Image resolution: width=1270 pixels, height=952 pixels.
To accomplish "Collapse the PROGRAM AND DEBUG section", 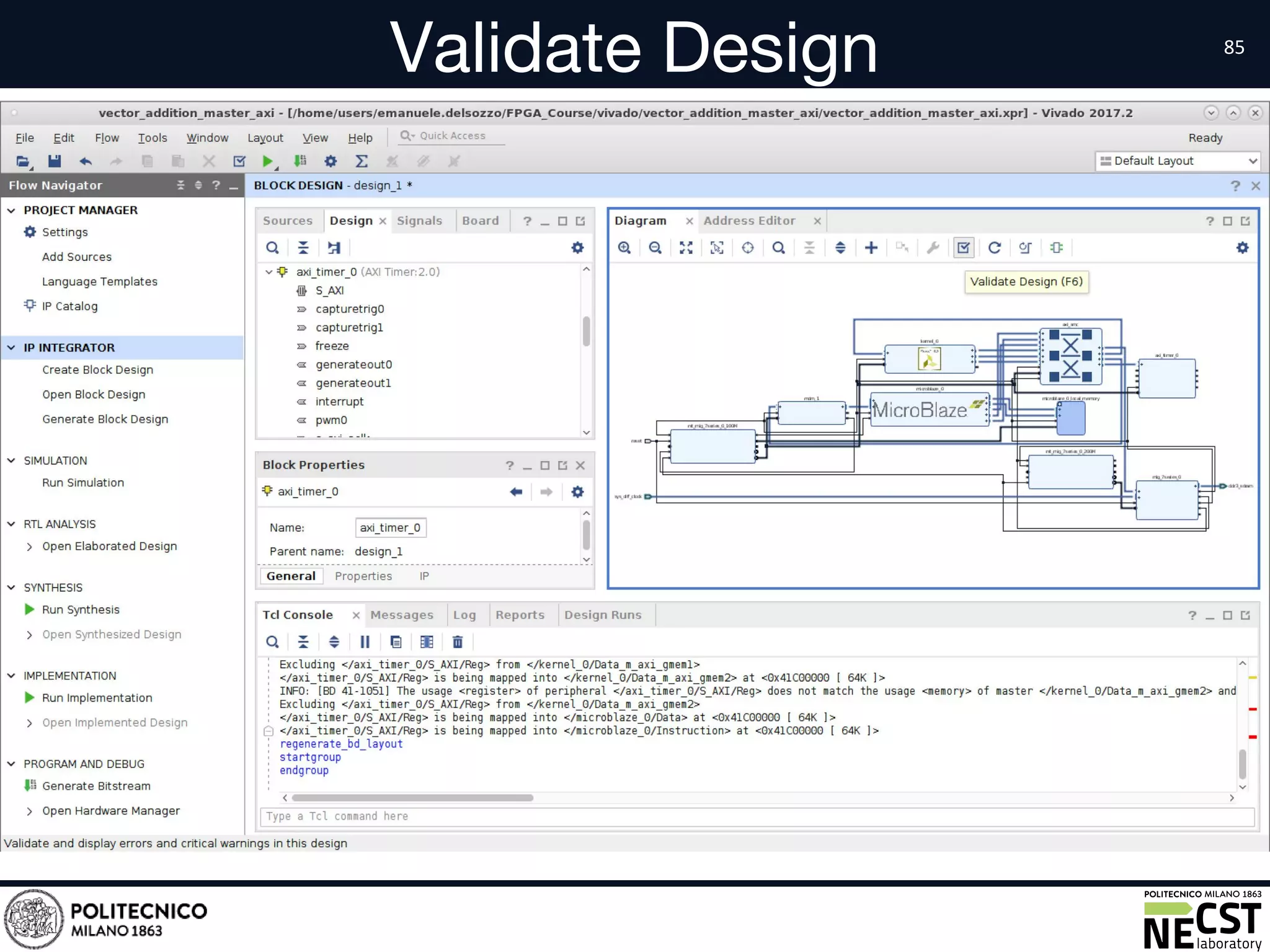I will click(11, 764).
